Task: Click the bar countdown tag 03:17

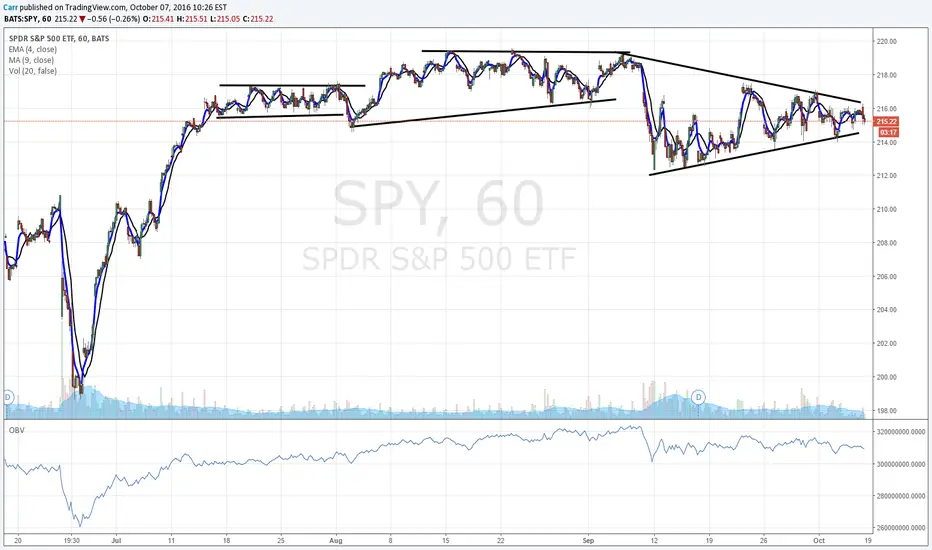Action: 888,132
